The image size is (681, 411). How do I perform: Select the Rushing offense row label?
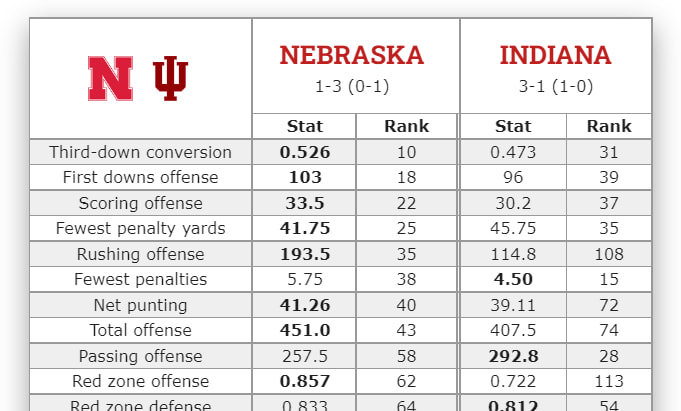click(140, 254)
